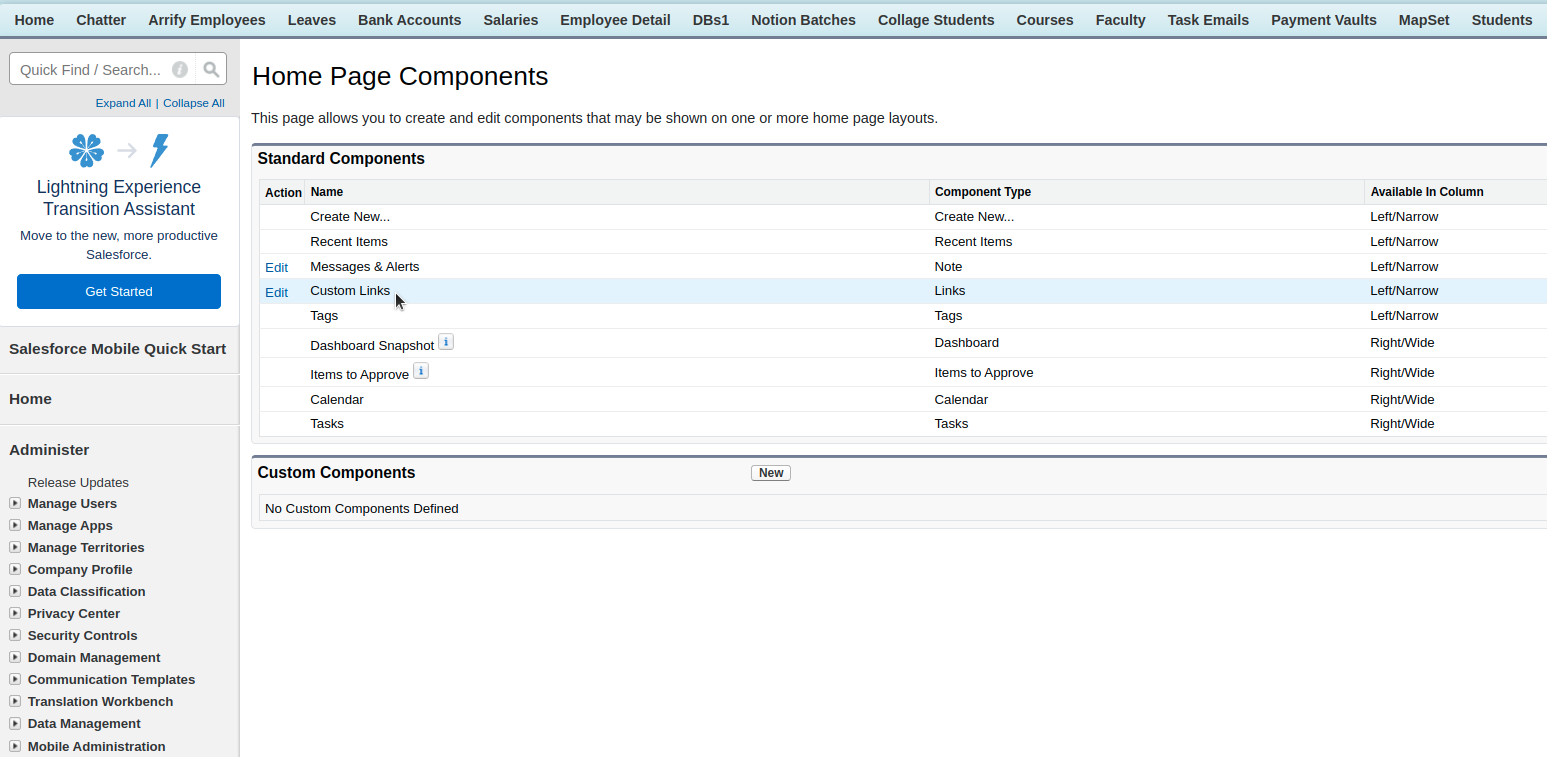Expand Manage Users tree arrow

pos(15,503)
